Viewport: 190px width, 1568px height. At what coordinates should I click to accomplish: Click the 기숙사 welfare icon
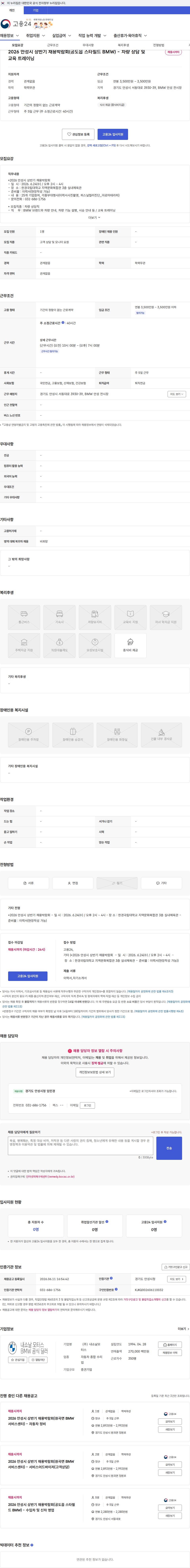click(59, 617)
